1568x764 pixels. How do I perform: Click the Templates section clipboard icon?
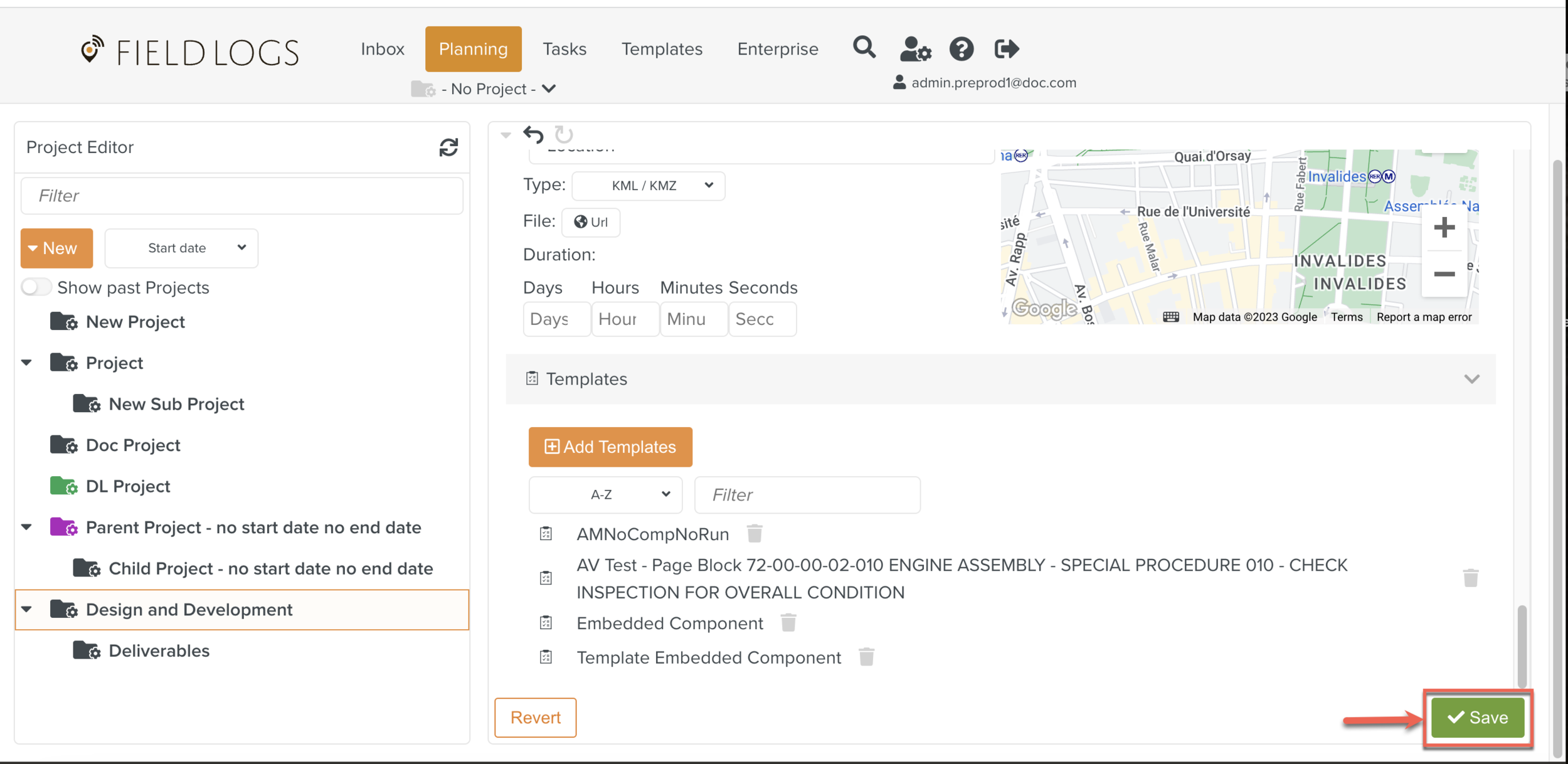click(x=532, y=378)
